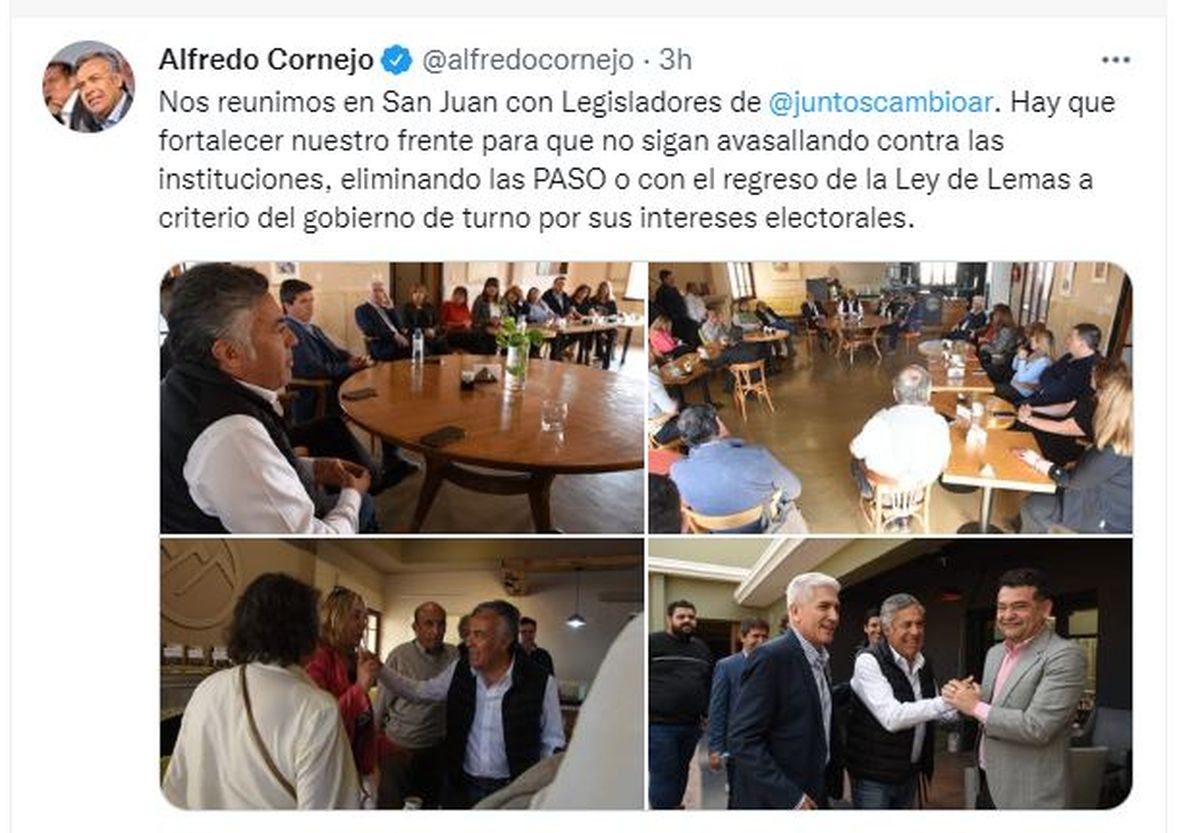Open the @juntoscambioar mention link

pyautogui.click(x=881, y=102)
